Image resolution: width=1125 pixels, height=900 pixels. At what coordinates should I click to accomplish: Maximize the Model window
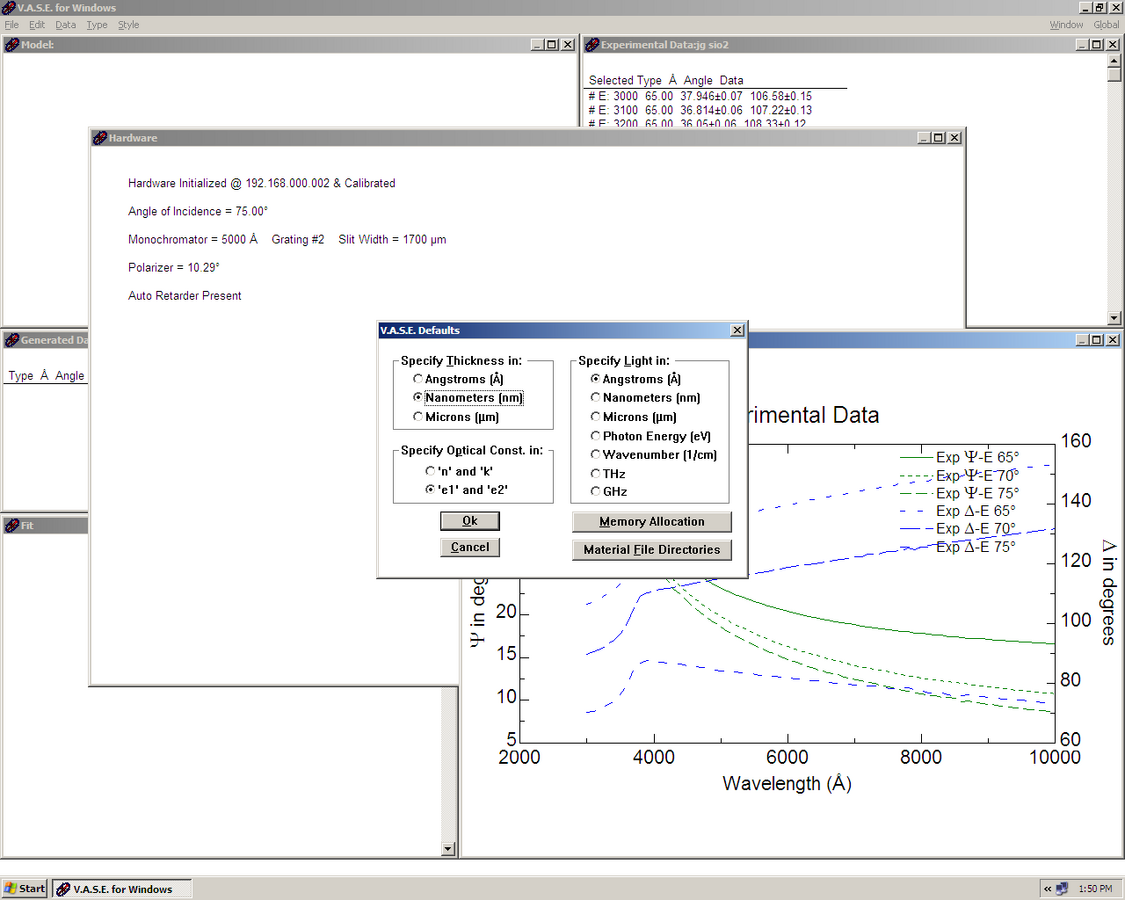(552, 44)
